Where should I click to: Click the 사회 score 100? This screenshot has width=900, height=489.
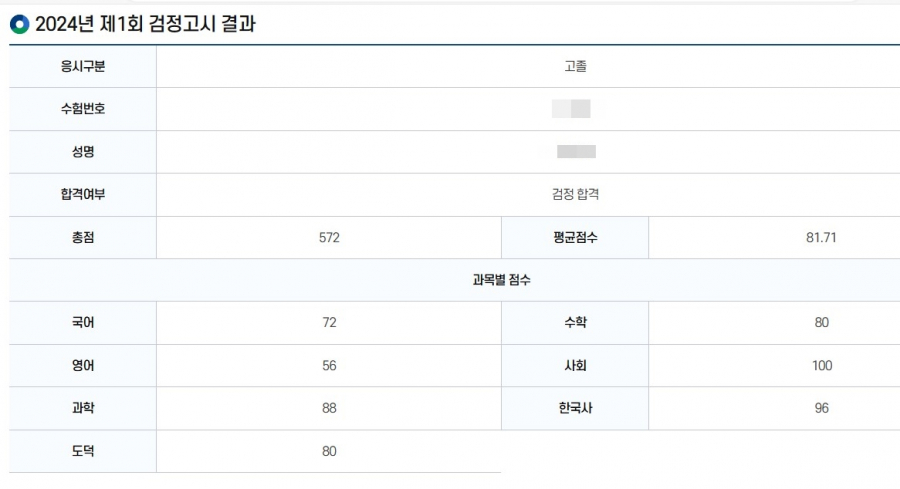click(x=821, y=365)
